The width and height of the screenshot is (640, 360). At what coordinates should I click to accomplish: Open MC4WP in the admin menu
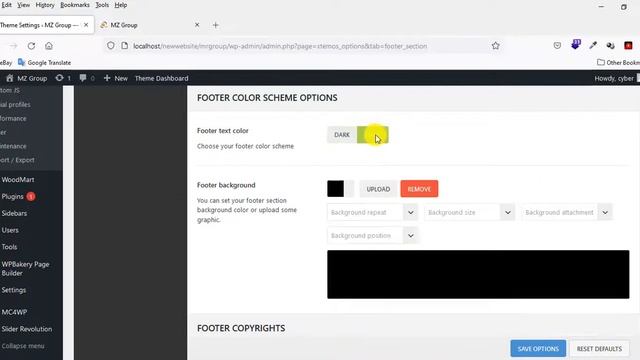click(x=14, y=312)
